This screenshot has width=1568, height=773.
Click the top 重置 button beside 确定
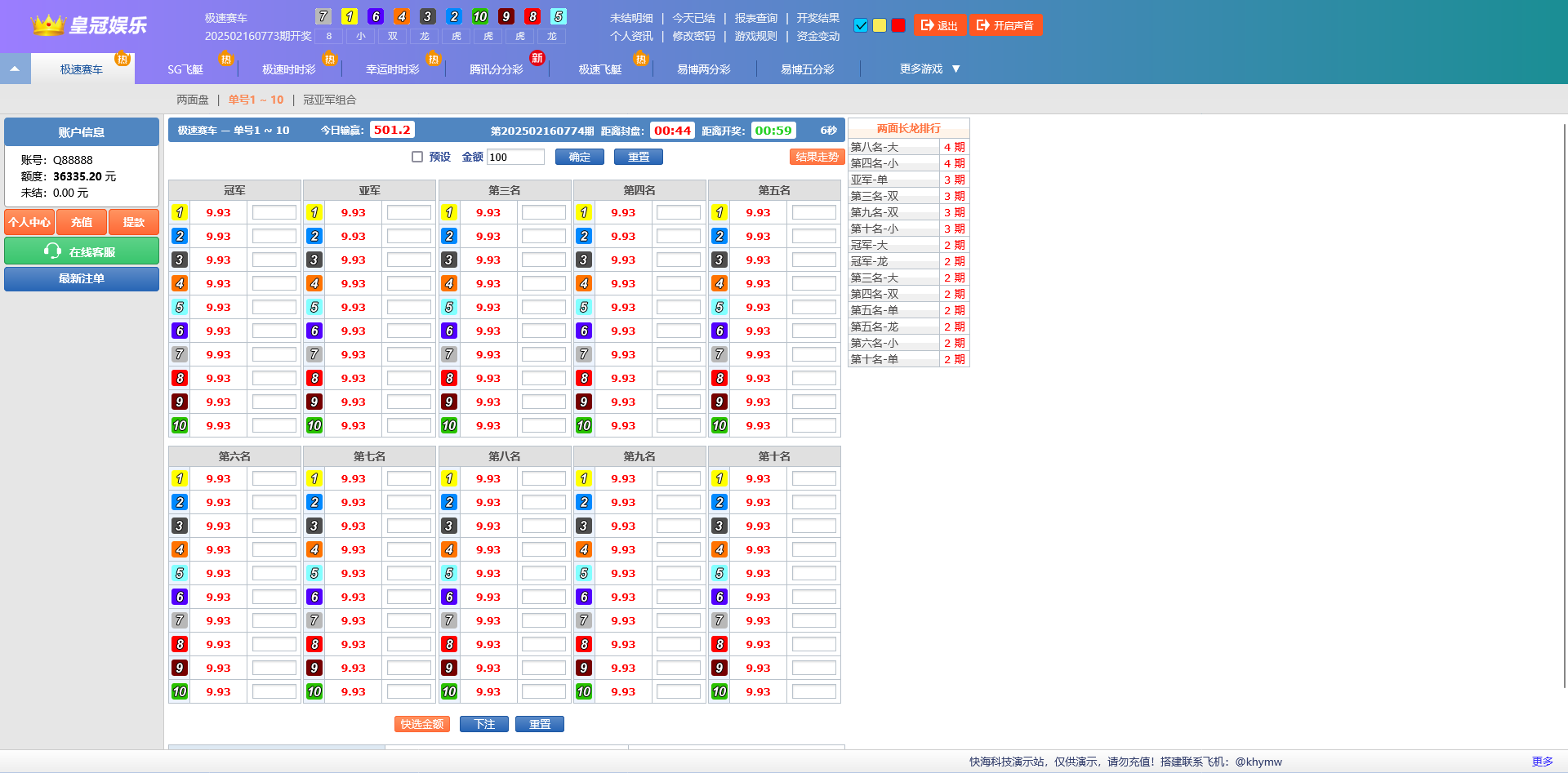click(x=639, y=157)
